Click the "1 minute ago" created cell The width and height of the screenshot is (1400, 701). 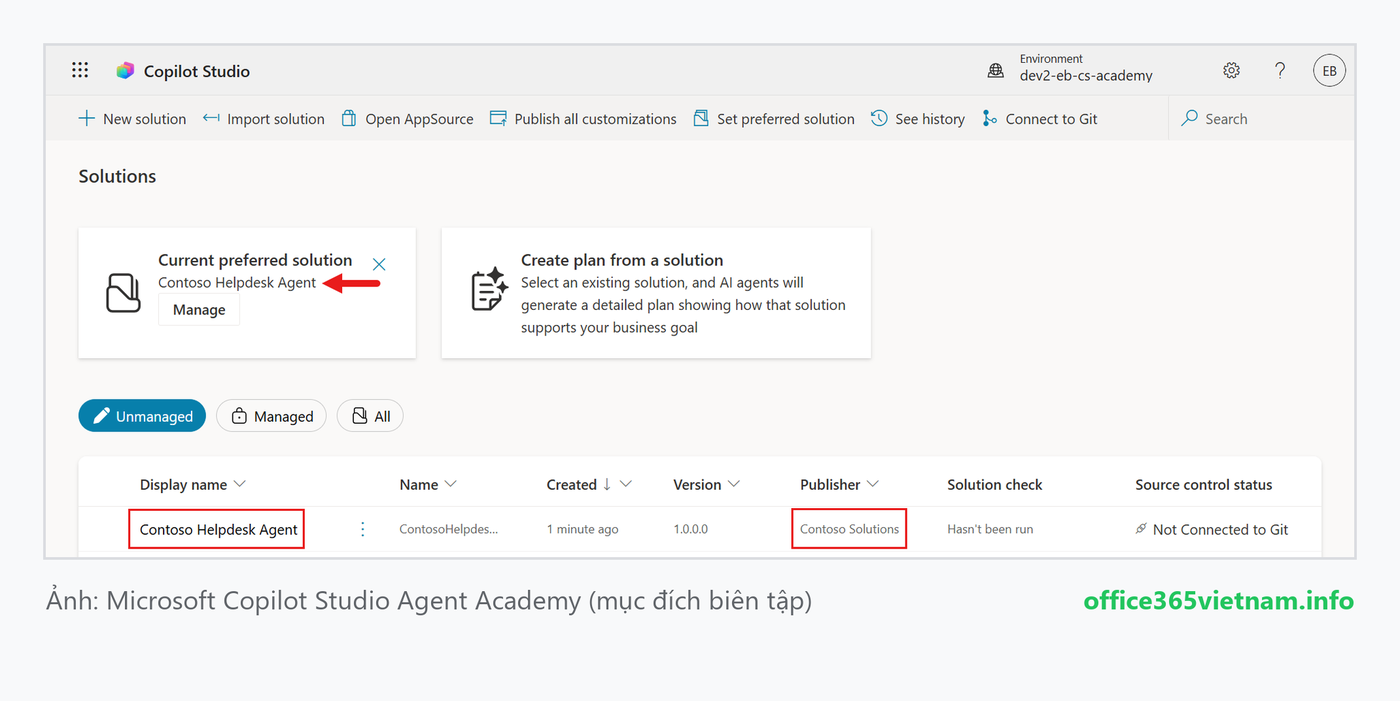582,529
